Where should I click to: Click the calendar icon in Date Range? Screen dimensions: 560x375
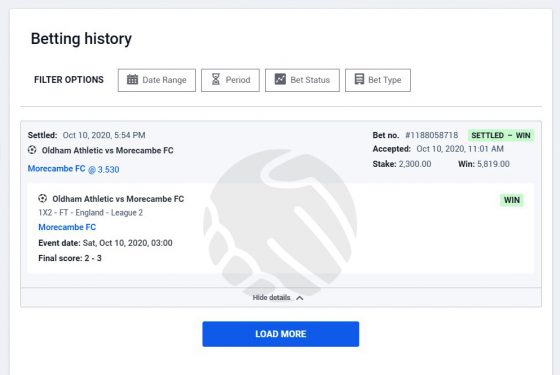tap(132, 79)
